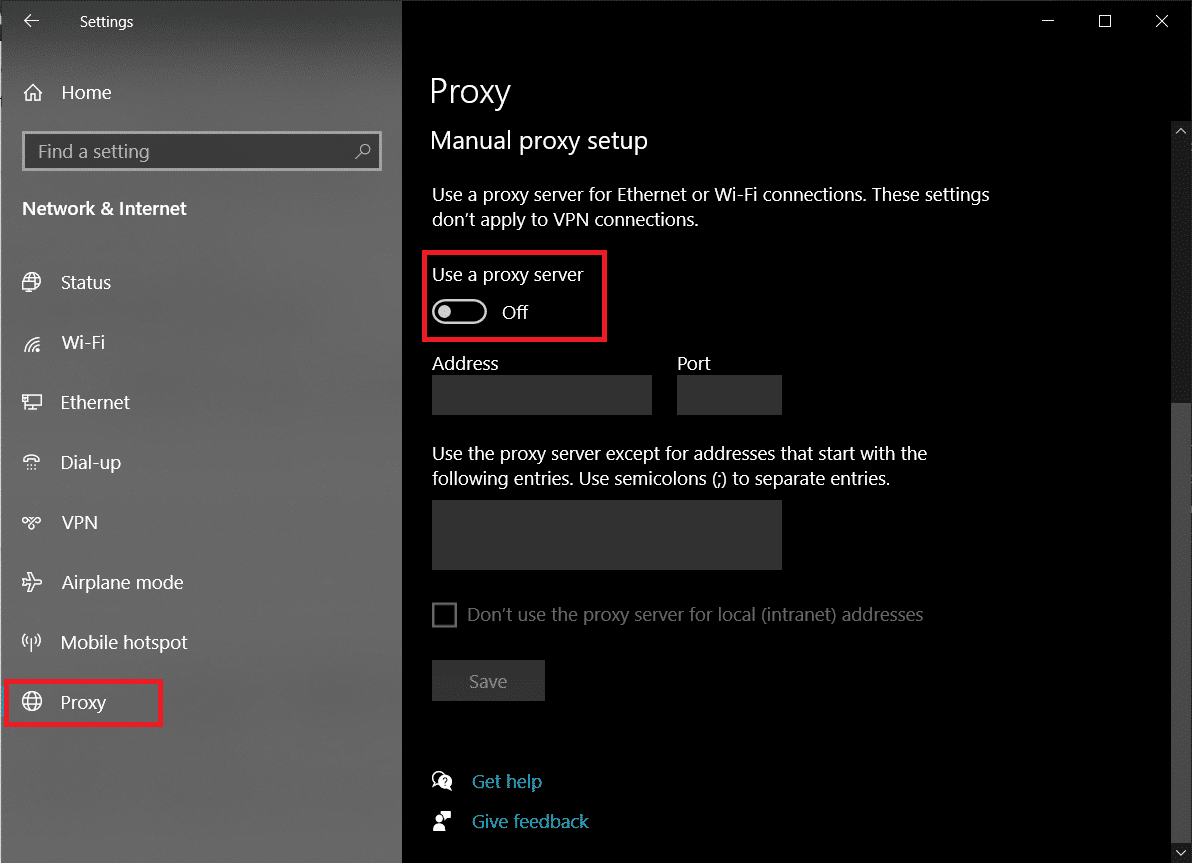Select the Ethernet settings icon
This screenshot has width=1192, height=863.
click(33, 402)
